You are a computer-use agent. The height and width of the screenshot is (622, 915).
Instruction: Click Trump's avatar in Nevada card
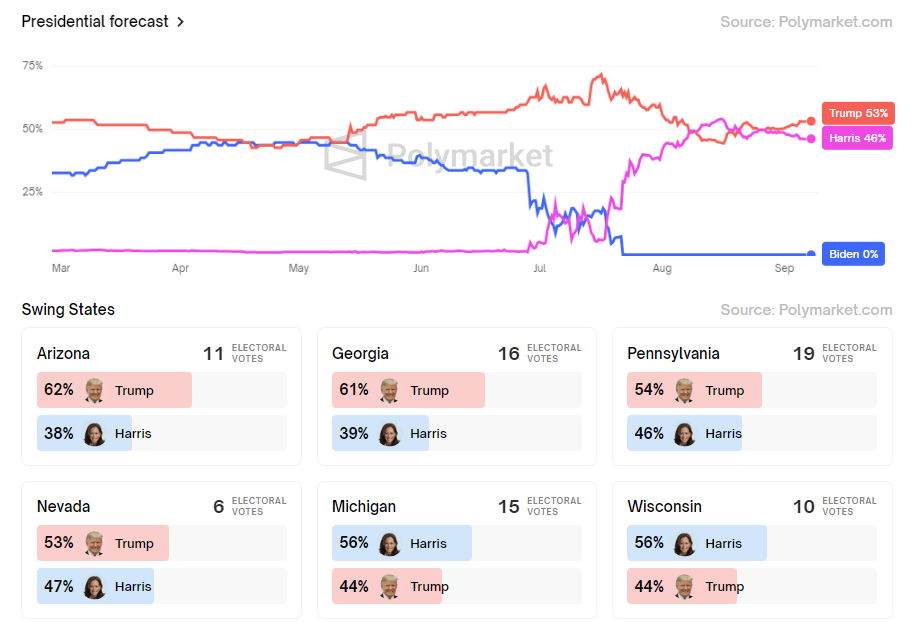tap(95, 543)
